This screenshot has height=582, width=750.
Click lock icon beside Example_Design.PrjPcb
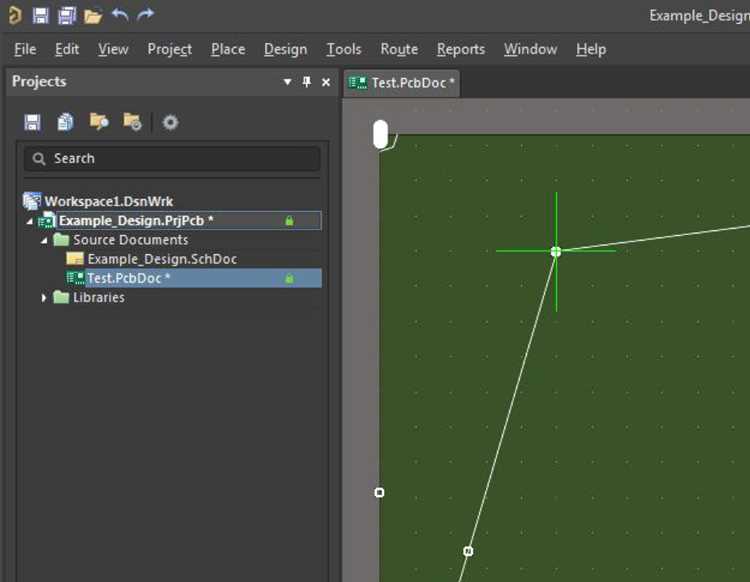point(289,220)
